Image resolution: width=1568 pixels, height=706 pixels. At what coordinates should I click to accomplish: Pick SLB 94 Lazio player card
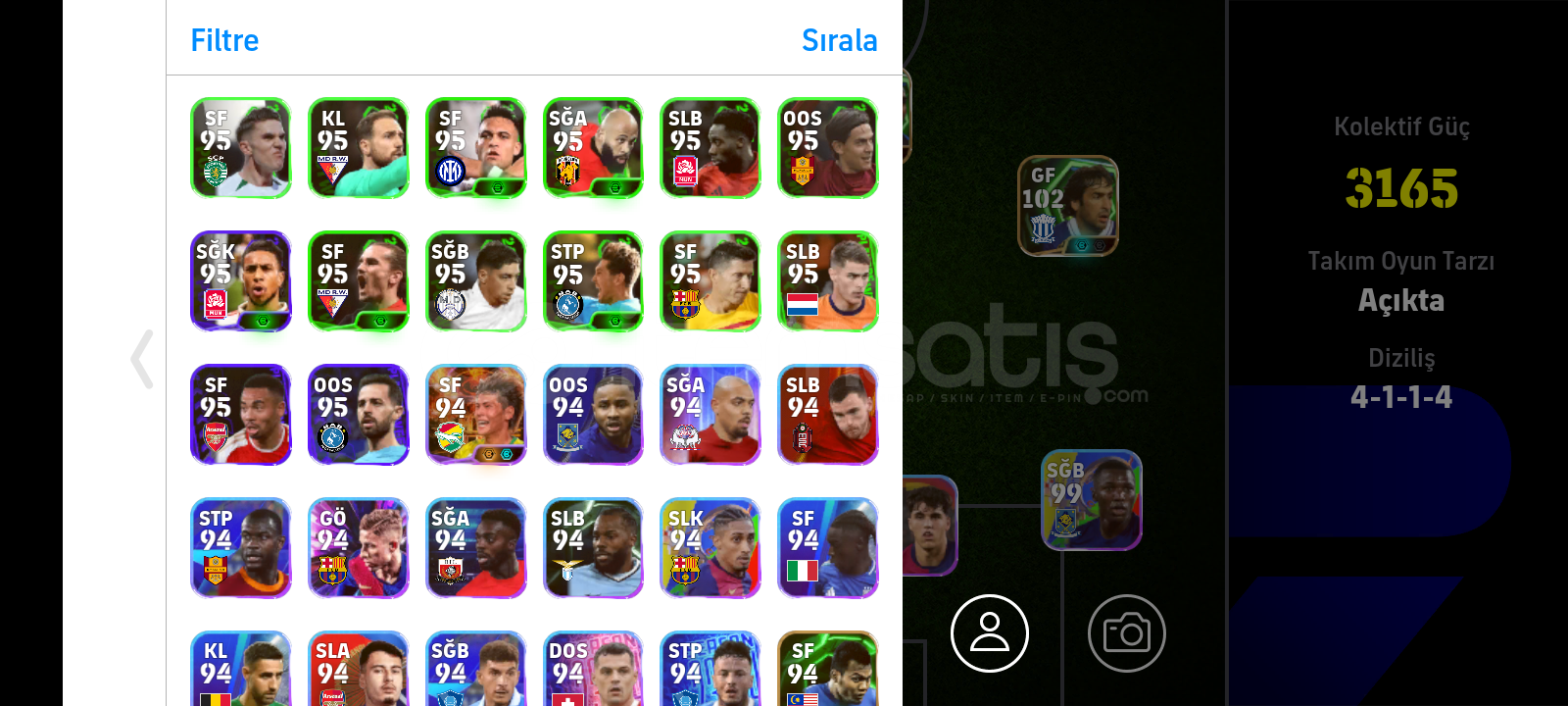[x=593, y=548]
